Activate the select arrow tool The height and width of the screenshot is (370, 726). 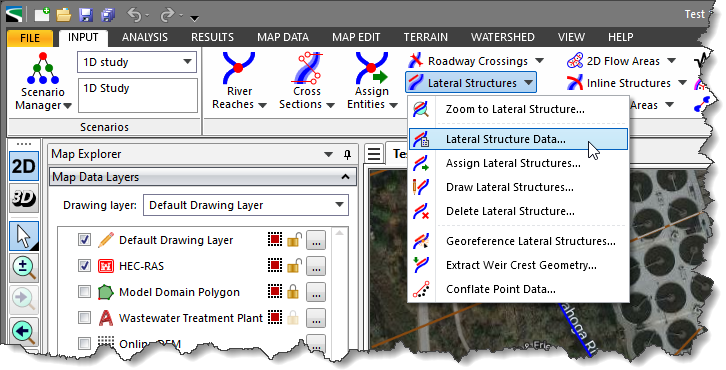24,236
